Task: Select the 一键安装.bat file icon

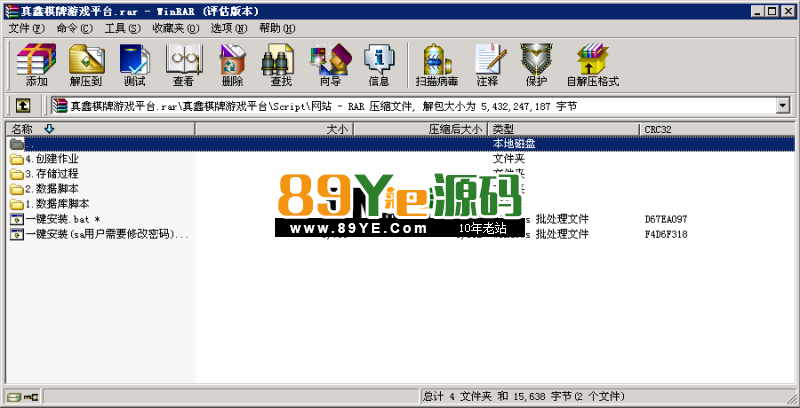Action: coord(17,219)
